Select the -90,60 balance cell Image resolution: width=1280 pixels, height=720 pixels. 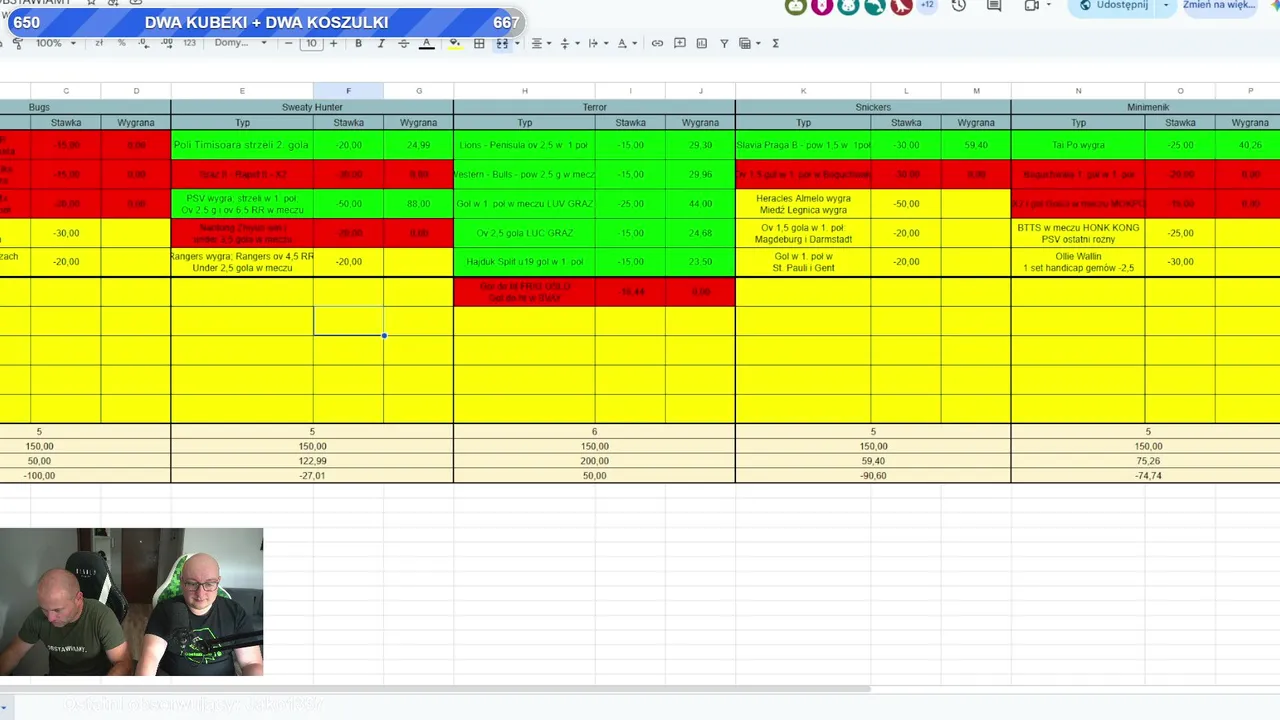pos(873,476)
